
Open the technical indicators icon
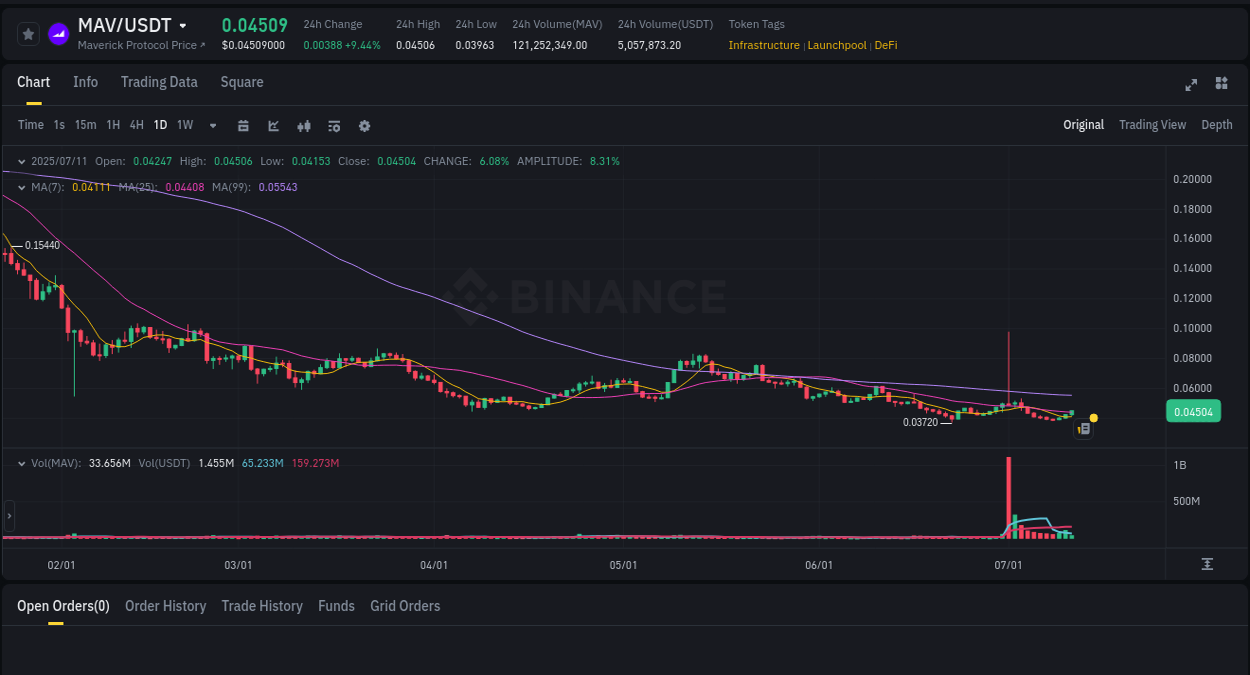[x=334, y=125]
